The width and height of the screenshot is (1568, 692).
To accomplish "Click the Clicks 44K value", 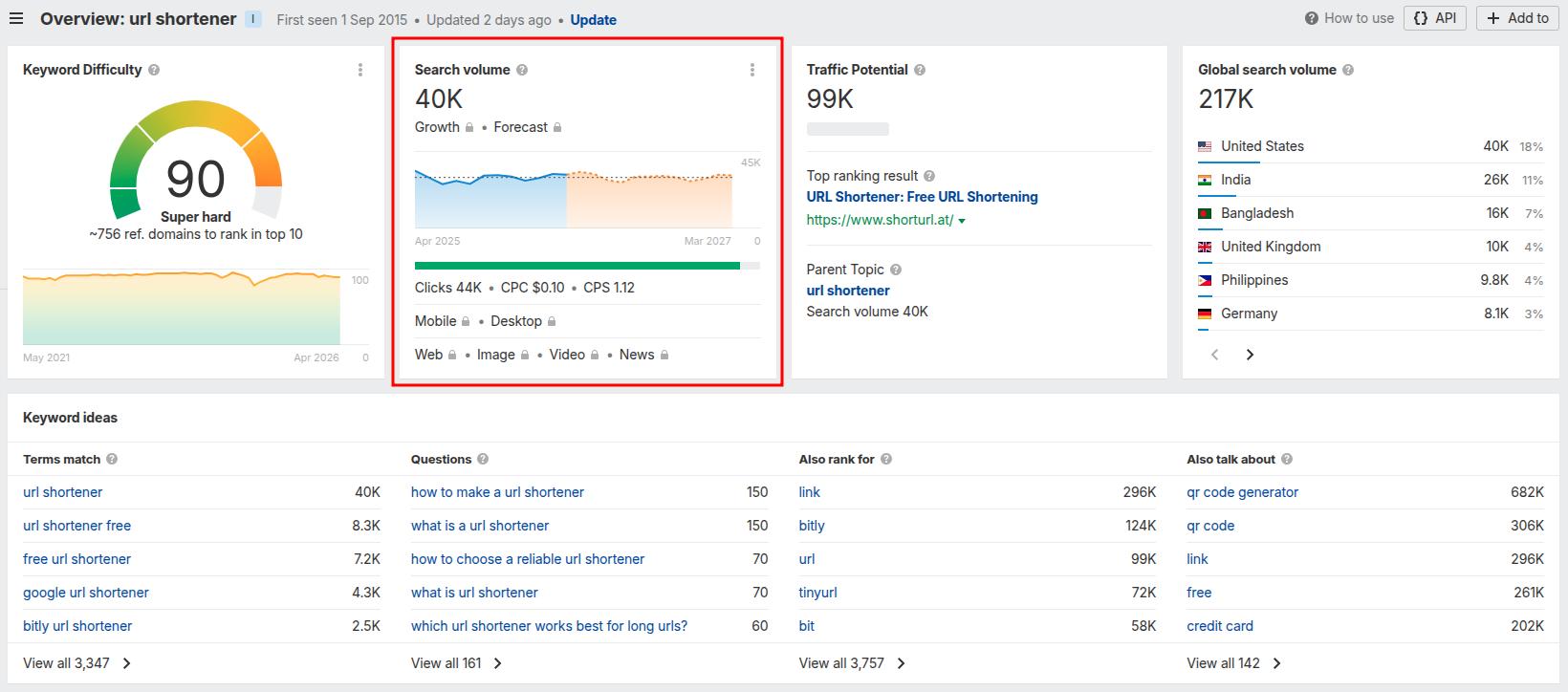I will click(448, 288).
